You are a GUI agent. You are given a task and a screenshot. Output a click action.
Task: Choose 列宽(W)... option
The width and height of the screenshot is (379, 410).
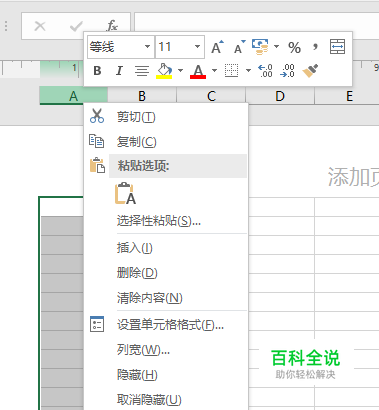pos(166,350)
